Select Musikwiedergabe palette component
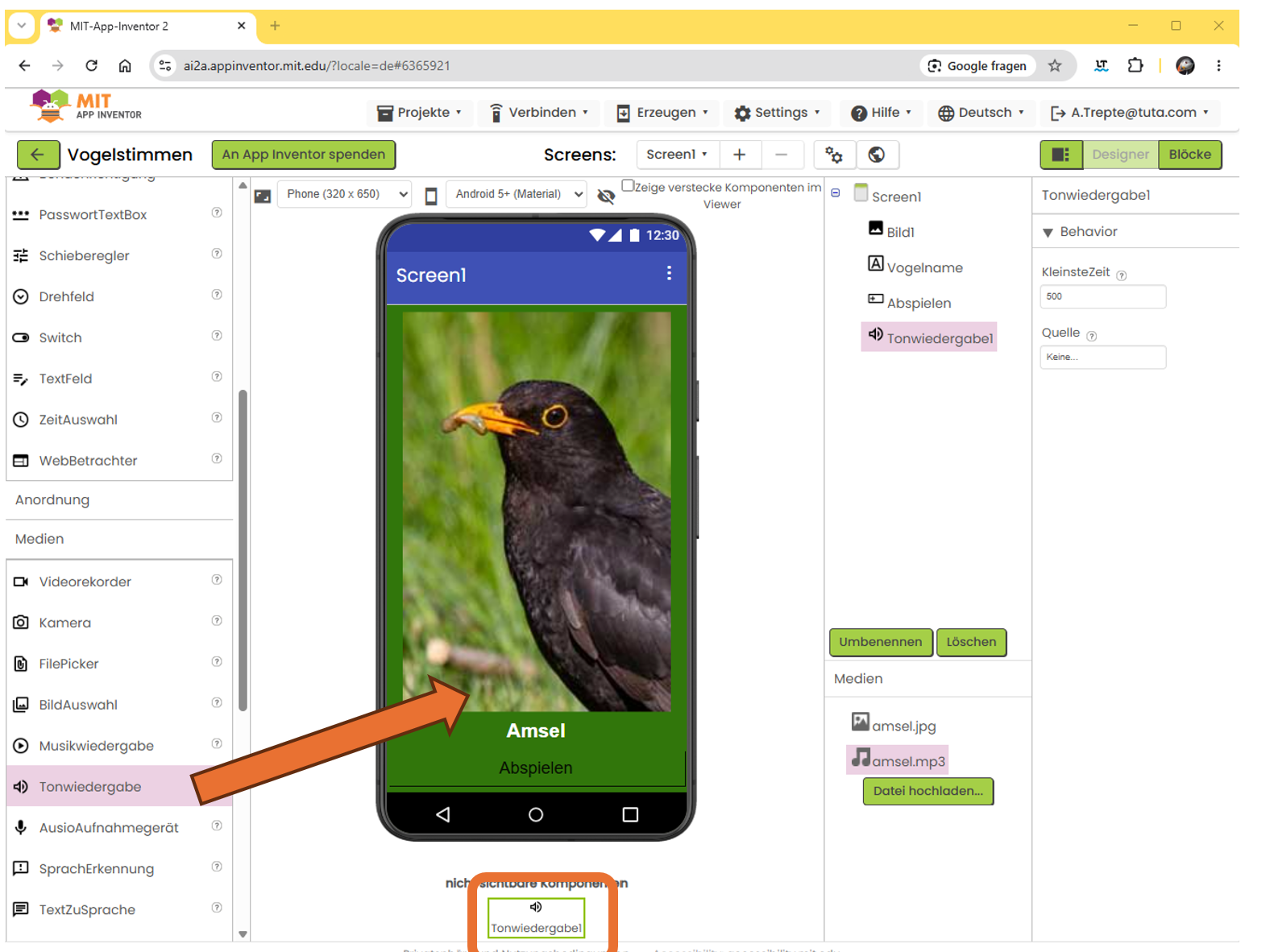This screenshot has width=1270, height=952. [119, 746]
